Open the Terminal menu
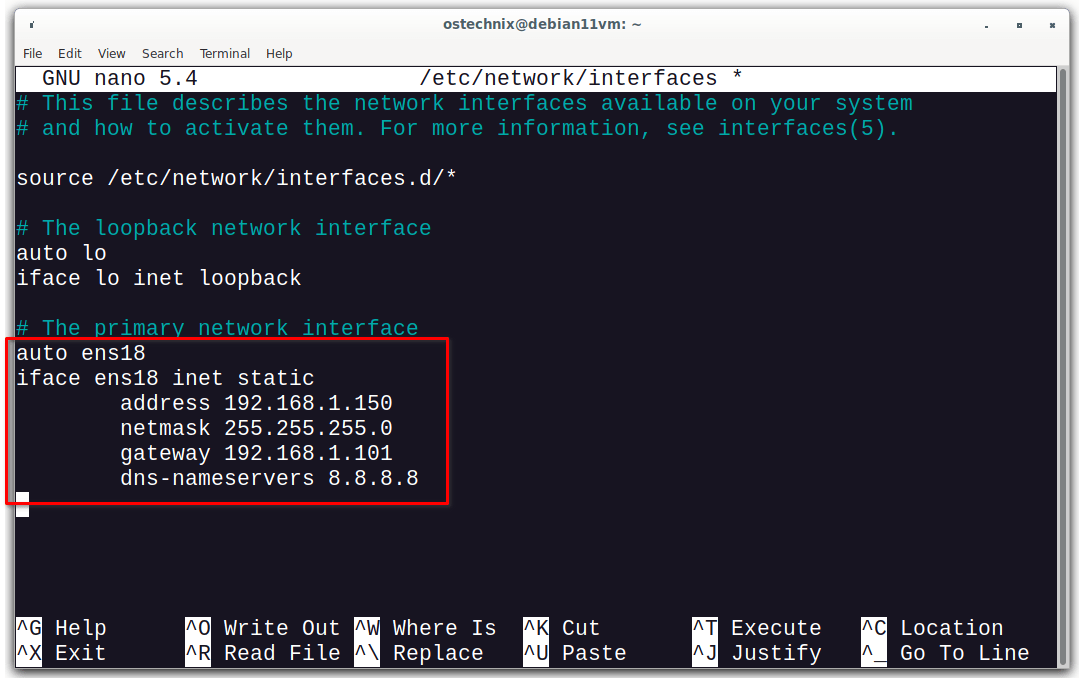 (224, 54)
